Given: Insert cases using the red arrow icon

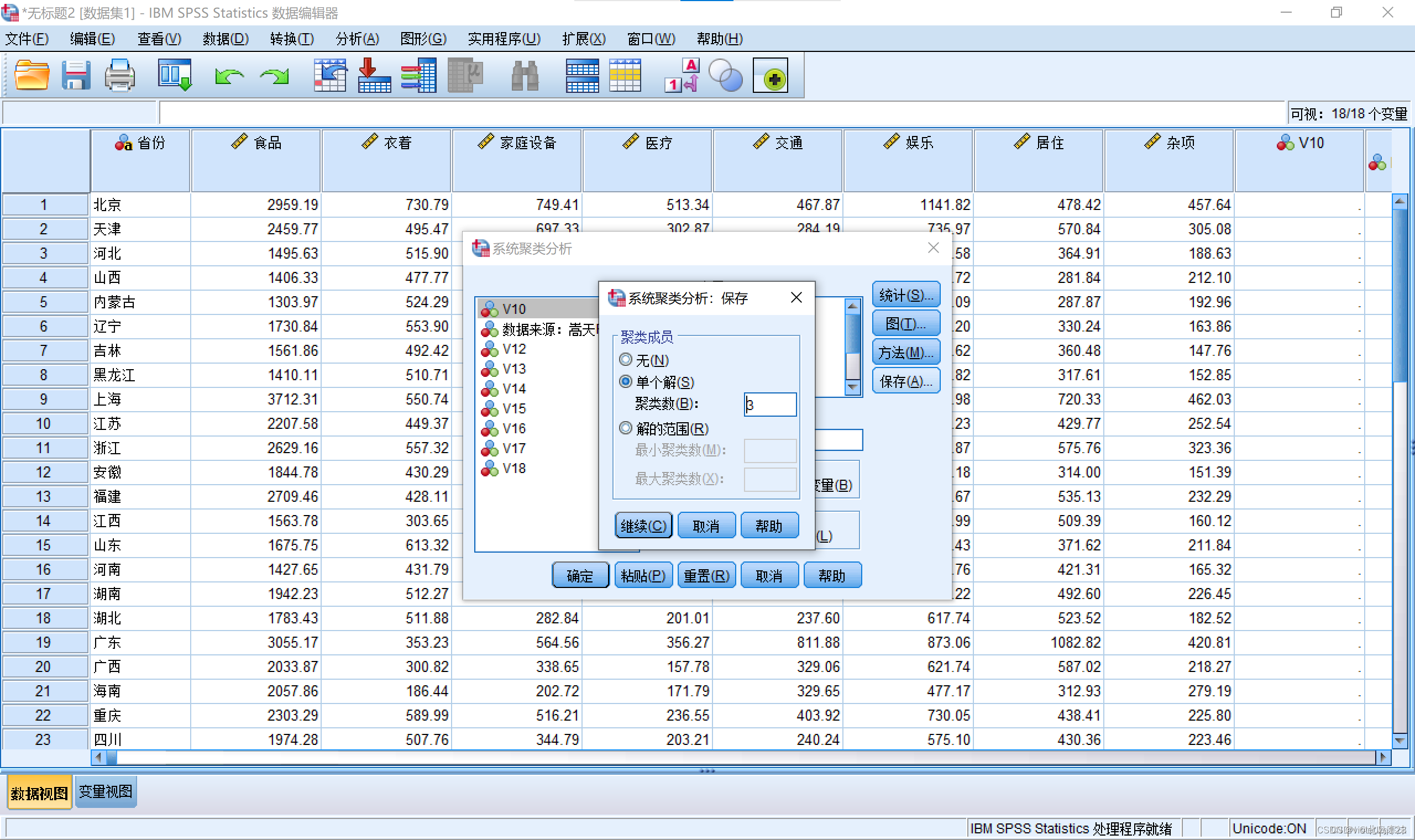Looking at the screenshot, I should [x=374, y=75].
